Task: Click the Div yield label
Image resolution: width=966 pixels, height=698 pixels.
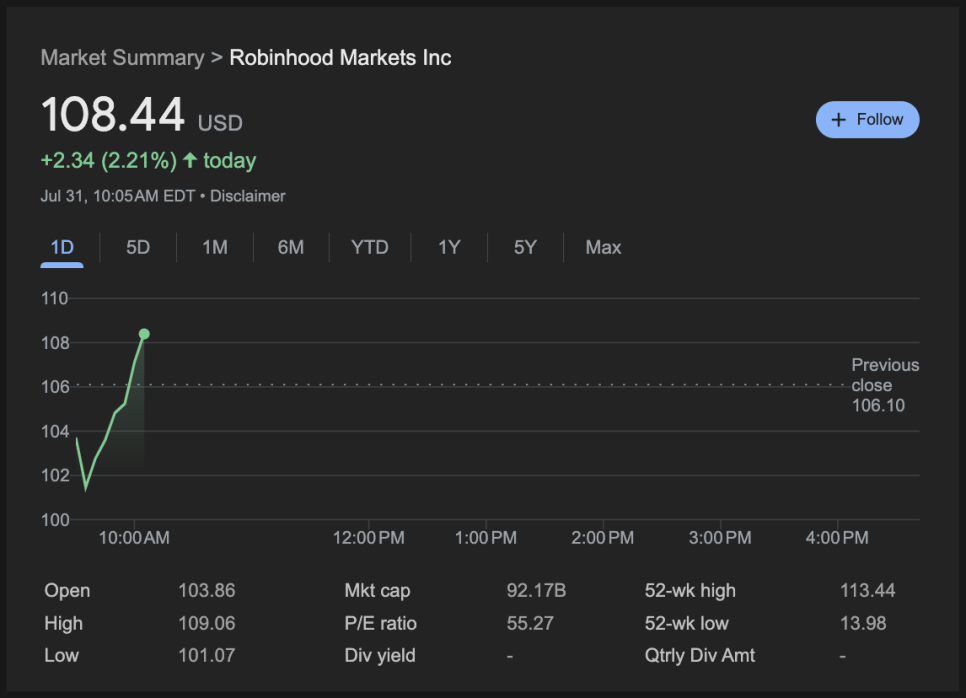Action: pos(380,655)
